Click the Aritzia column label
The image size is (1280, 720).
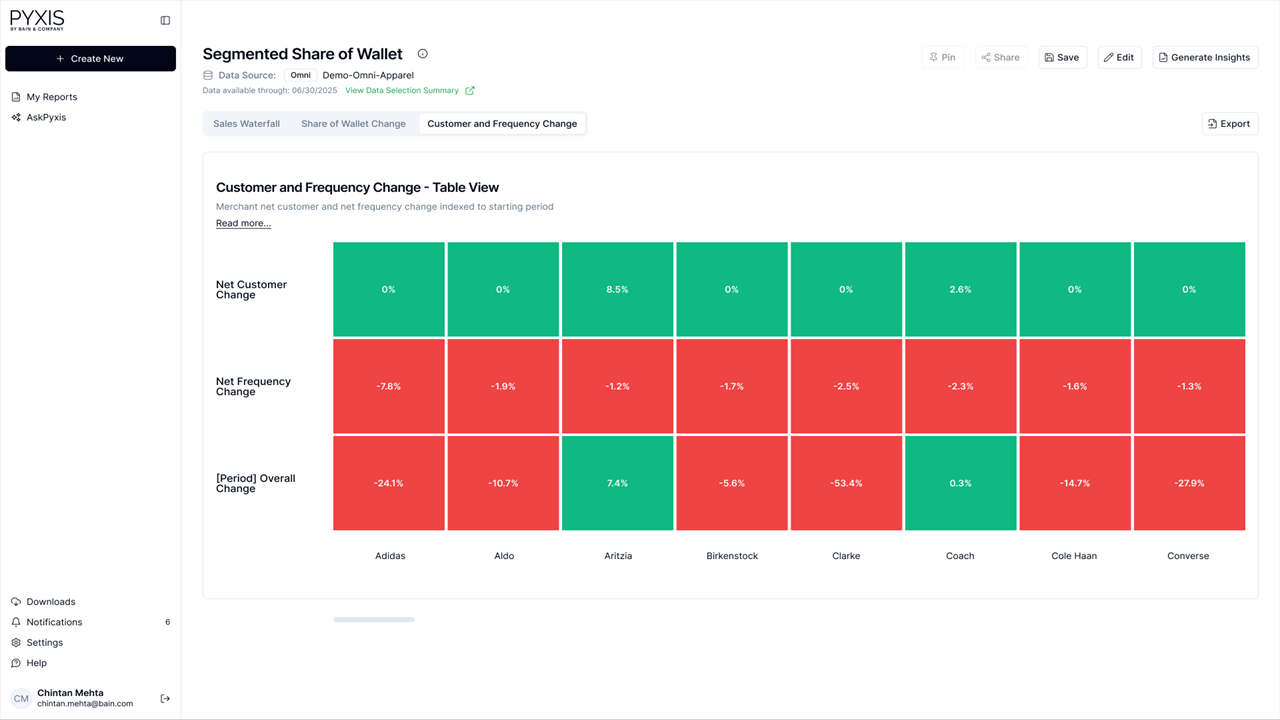(x=618, y=556)
